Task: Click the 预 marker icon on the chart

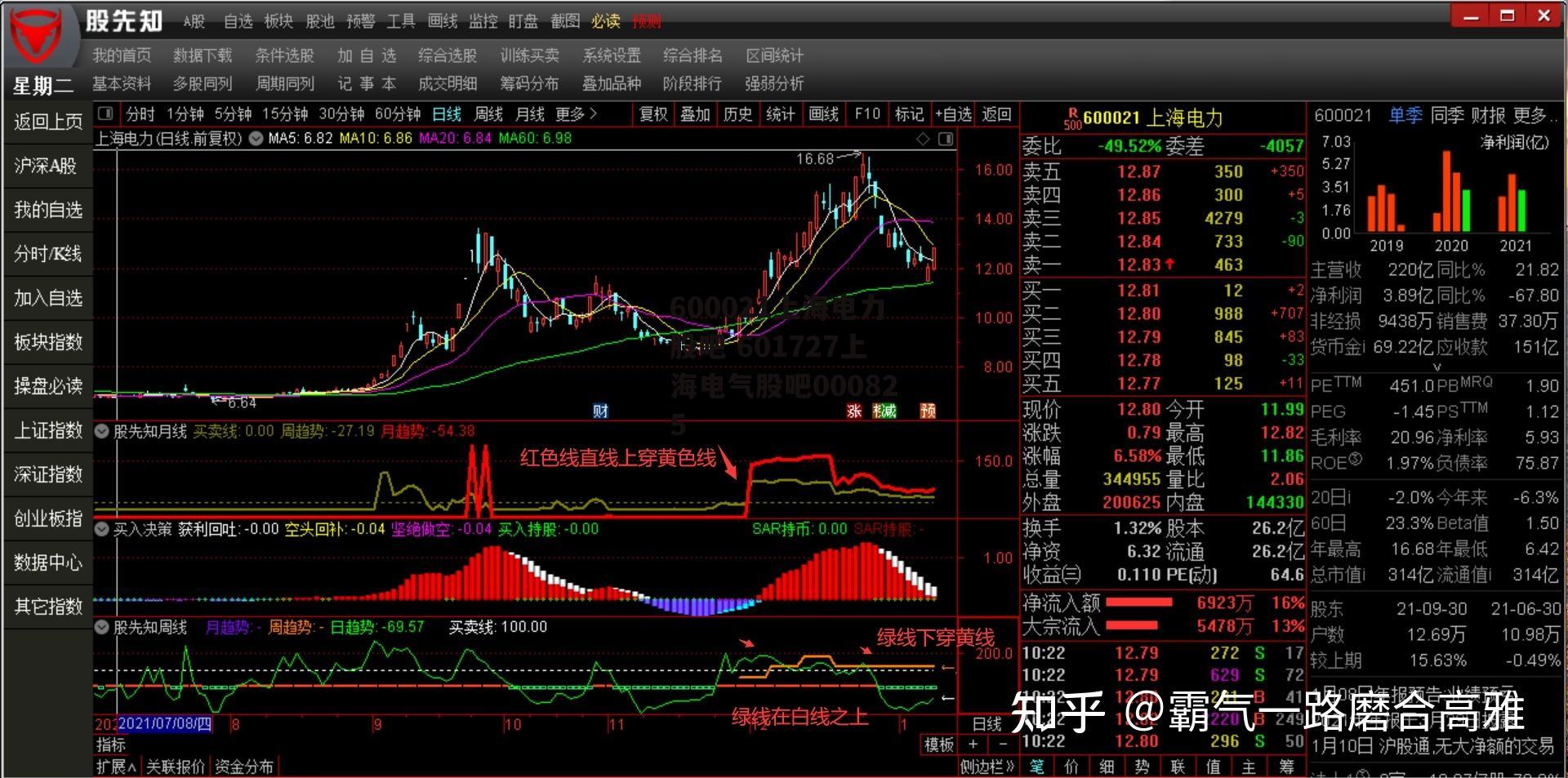Action: click(928, 411)
